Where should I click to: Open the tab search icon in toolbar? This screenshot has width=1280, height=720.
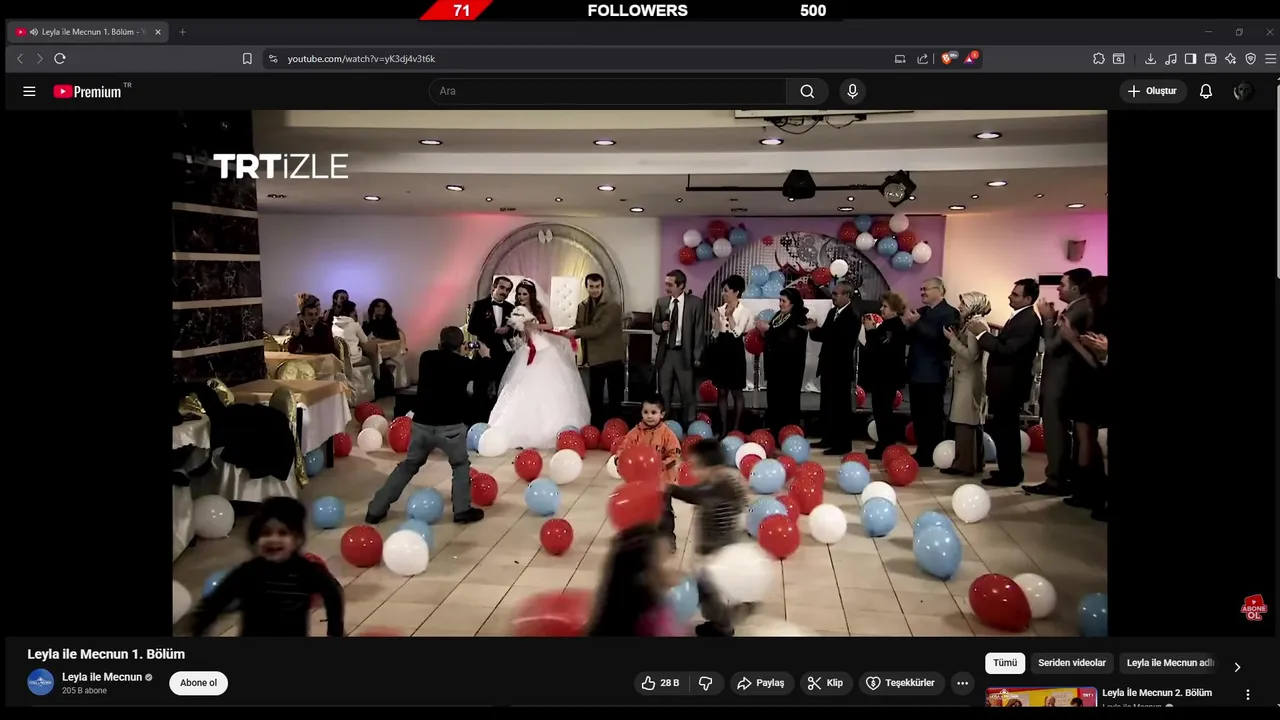click(x=1118, y=59)
